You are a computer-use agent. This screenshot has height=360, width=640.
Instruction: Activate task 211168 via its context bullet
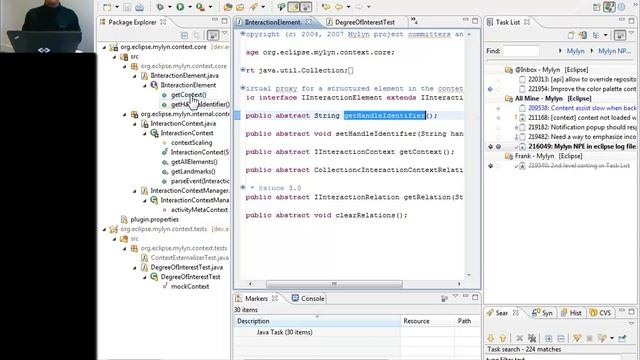point(498,118)
